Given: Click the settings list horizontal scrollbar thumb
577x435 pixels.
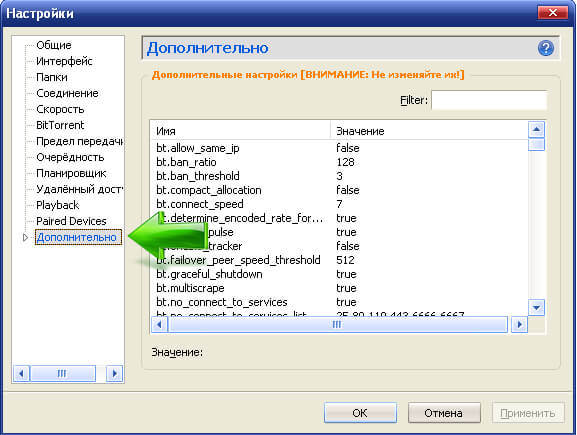Looking at the screenshot, I should click(x=337, y=325).
